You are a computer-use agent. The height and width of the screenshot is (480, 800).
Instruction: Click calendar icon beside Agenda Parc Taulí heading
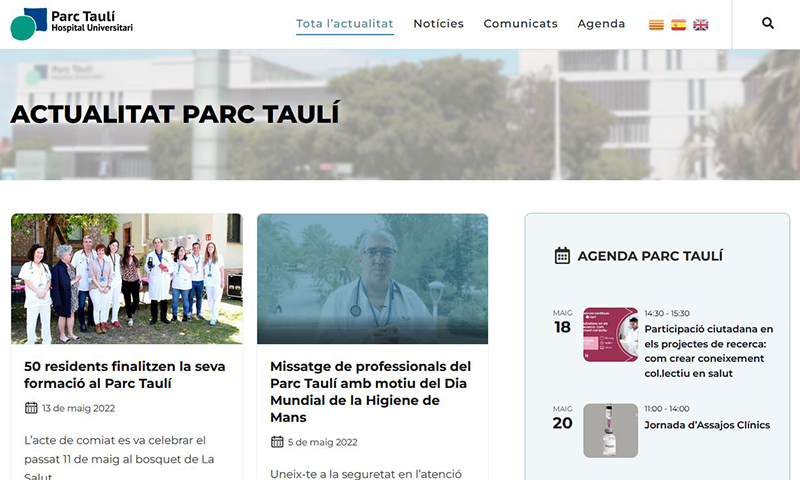(562, 256)
